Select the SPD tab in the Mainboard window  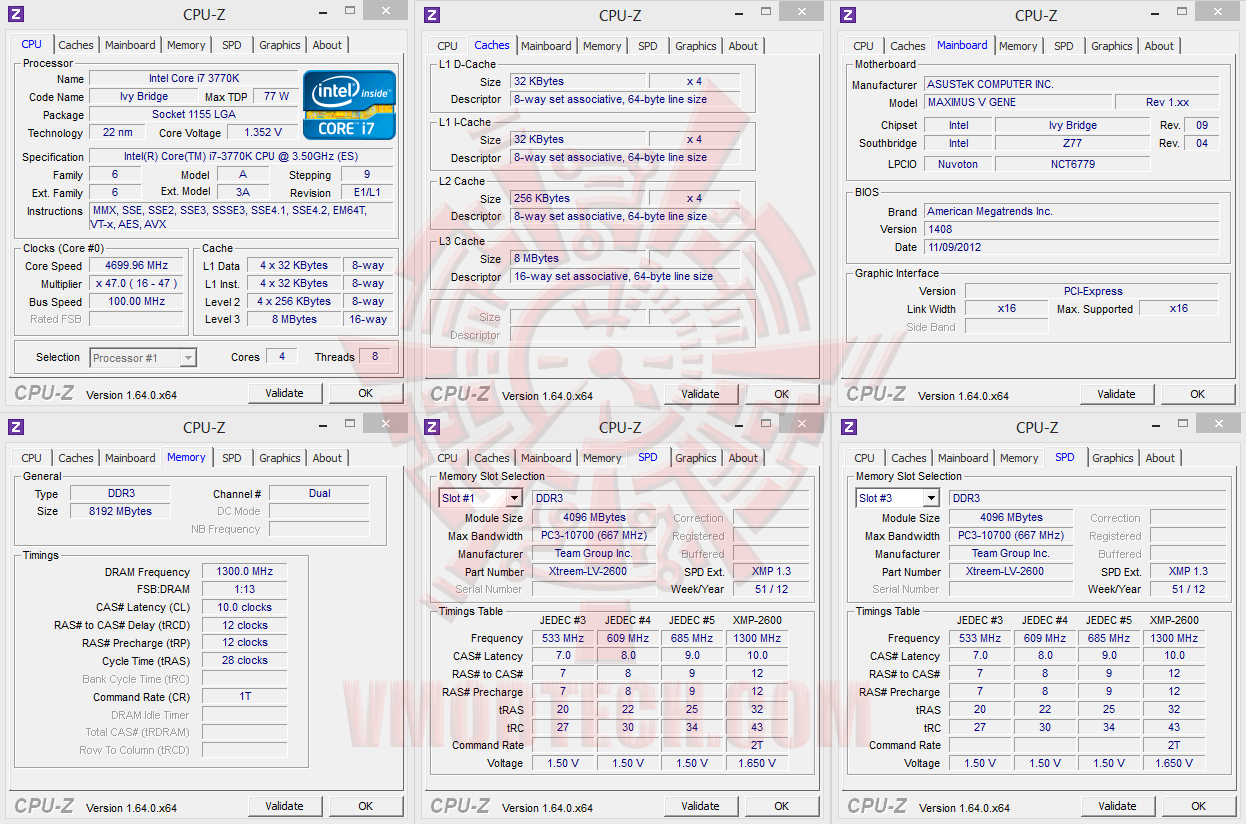click(1064, 46)
